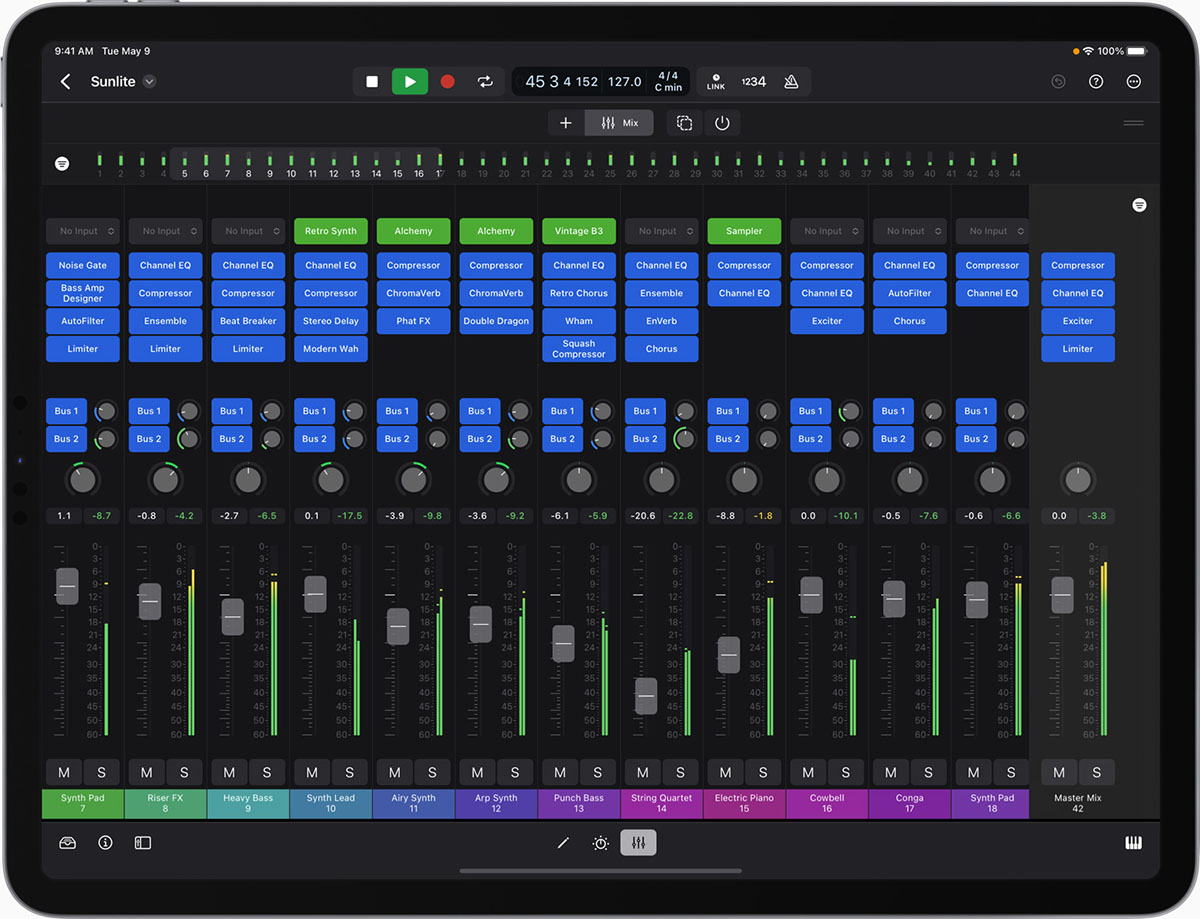This screenshot has width=1200, height=919.
Task: Start recording with the red record button
Action: click(x=447, y=82)
